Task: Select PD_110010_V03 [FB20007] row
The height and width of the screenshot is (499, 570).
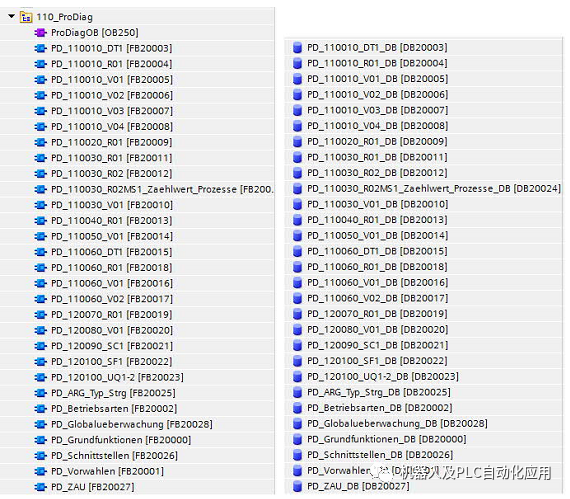Action: [112, 111]
